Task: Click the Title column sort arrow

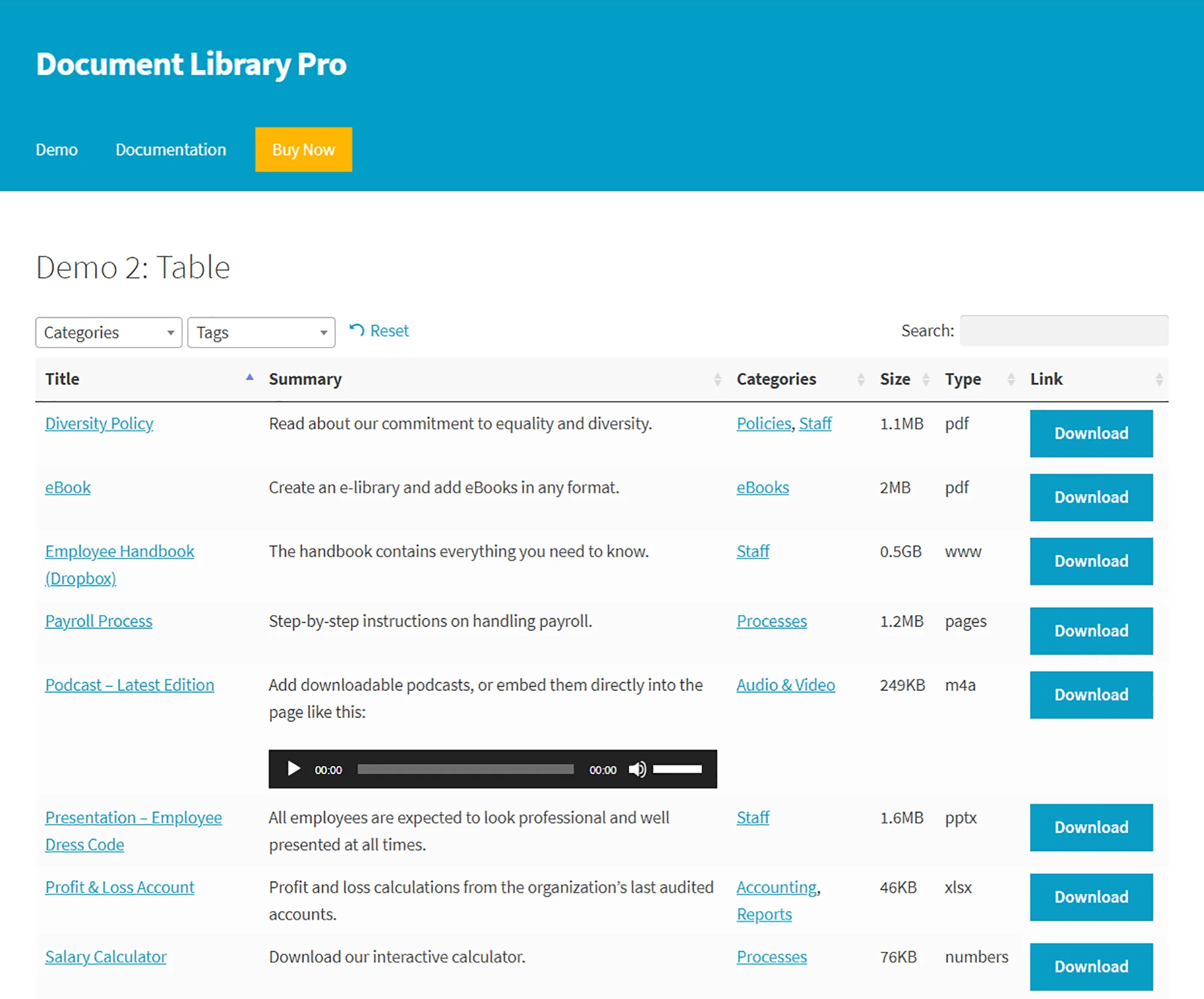Action: (249, 377)
